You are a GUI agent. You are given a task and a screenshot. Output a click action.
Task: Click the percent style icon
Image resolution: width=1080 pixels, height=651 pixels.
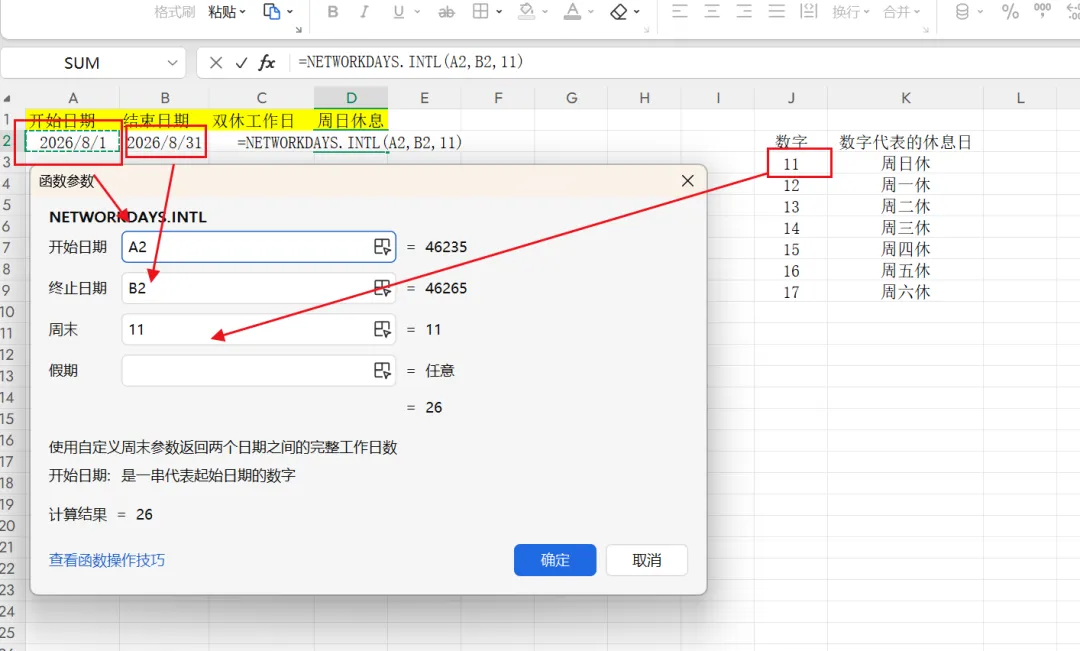[1010, 12]
